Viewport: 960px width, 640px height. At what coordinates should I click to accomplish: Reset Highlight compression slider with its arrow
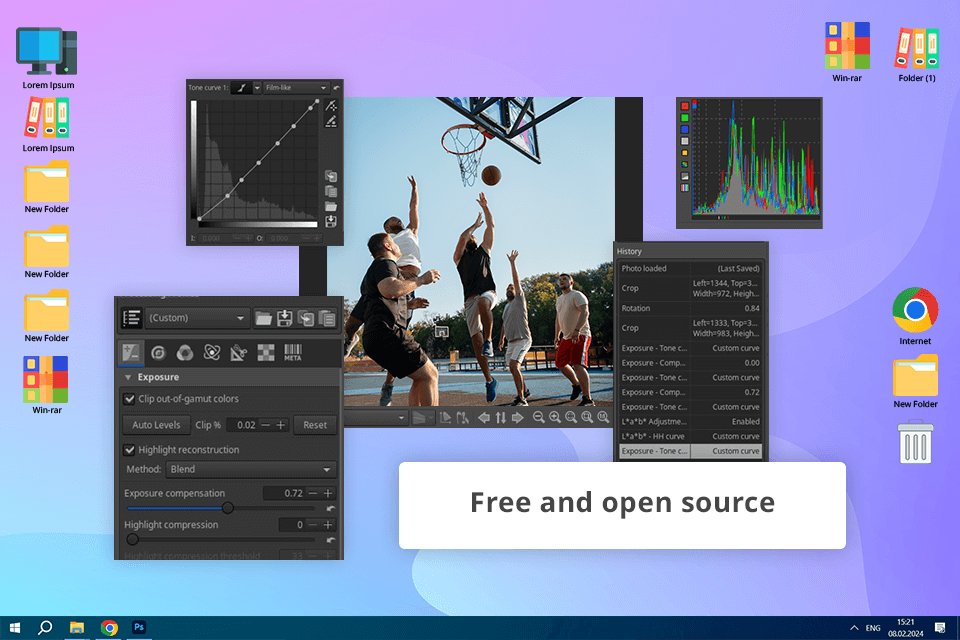click(x=331, y=540)
